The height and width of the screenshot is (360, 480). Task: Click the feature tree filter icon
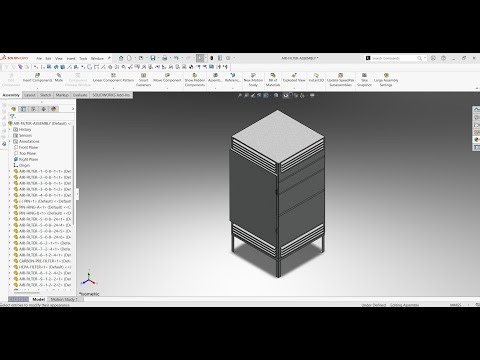(12, 116)
